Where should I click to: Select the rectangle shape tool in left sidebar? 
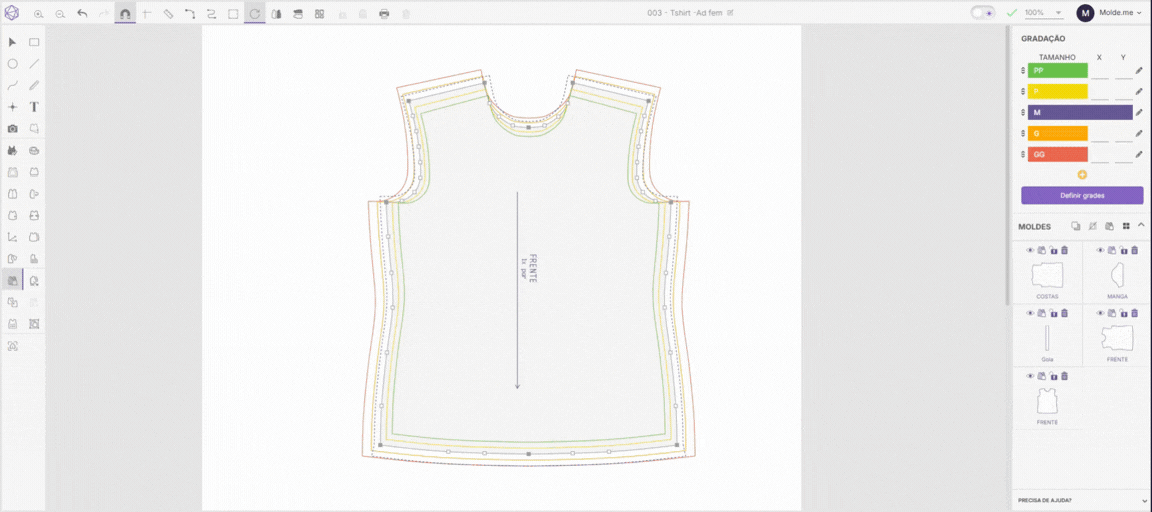pyautogui.click(x=34, y=42)
